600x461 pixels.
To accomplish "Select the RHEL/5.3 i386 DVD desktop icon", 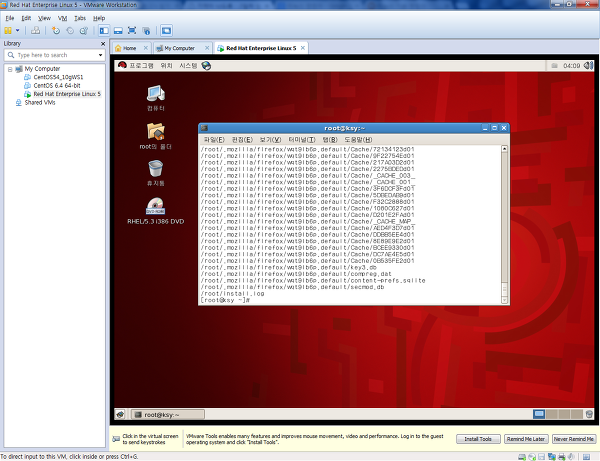I will click(156, 210).
